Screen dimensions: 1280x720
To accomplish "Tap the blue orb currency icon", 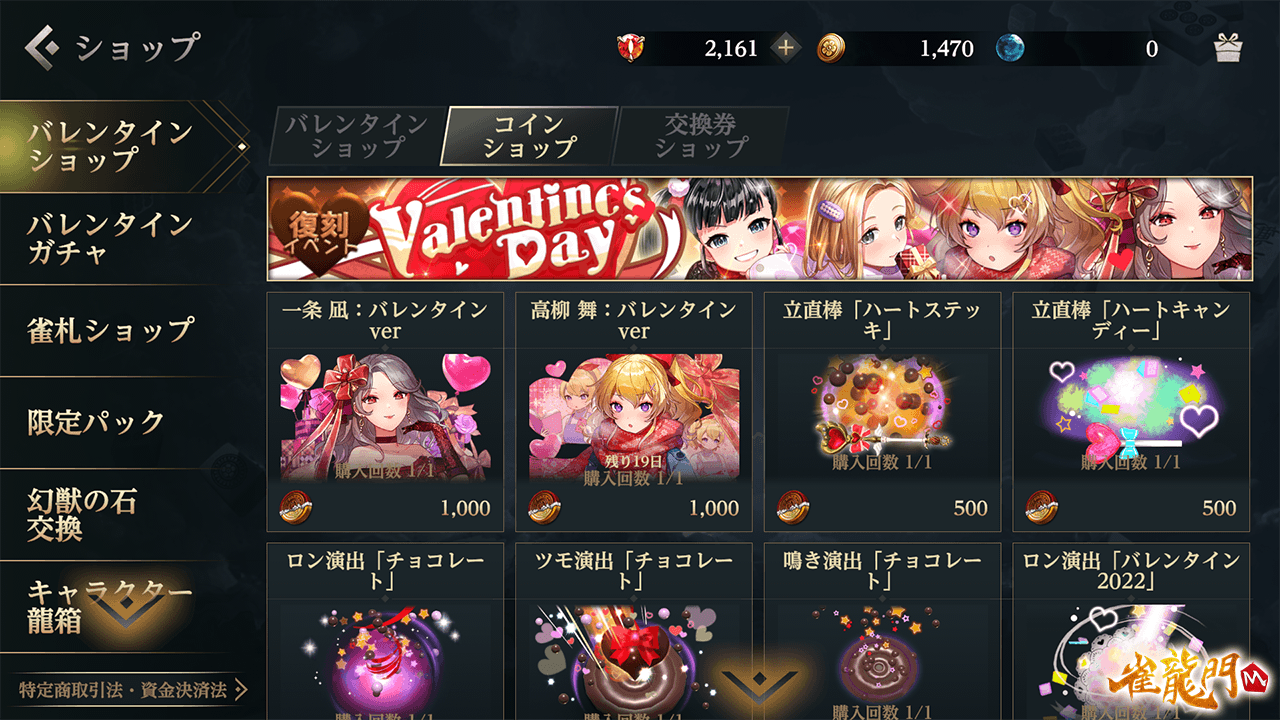I will click(x=1010, y=48).
